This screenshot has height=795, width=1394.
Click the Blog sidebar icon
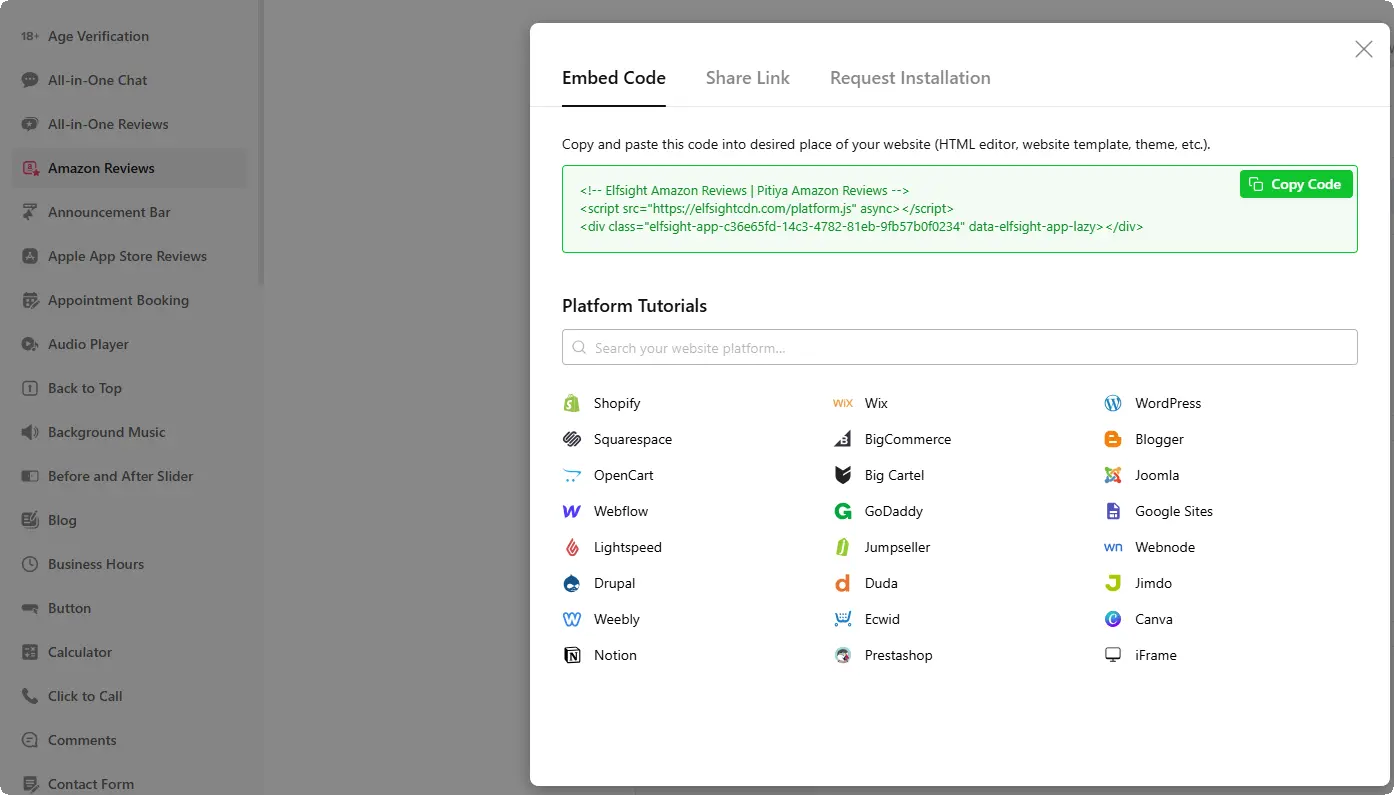click(30, 520)
